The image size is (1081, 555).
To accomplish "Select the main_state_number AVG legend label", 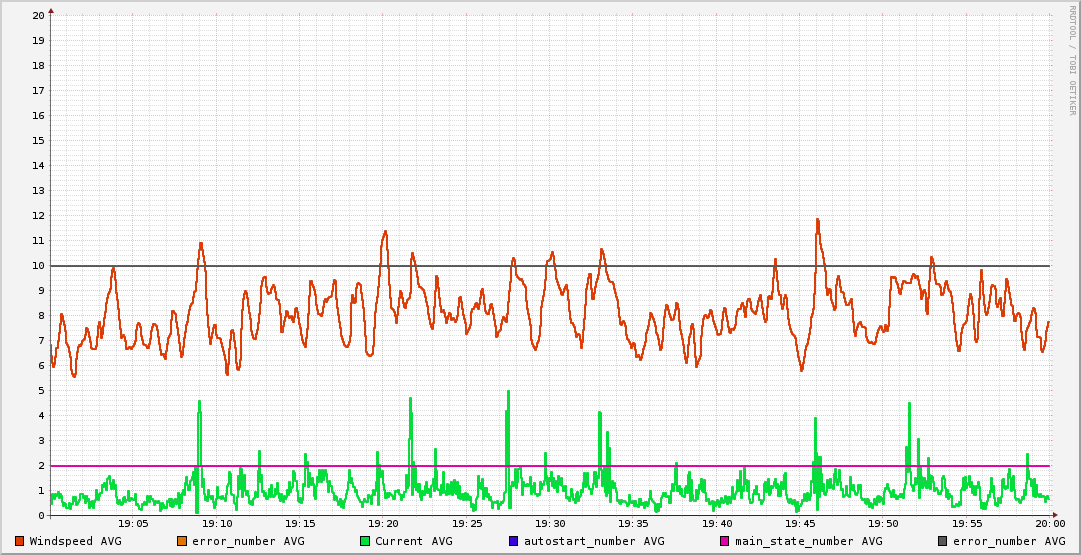I will point(808,541).
